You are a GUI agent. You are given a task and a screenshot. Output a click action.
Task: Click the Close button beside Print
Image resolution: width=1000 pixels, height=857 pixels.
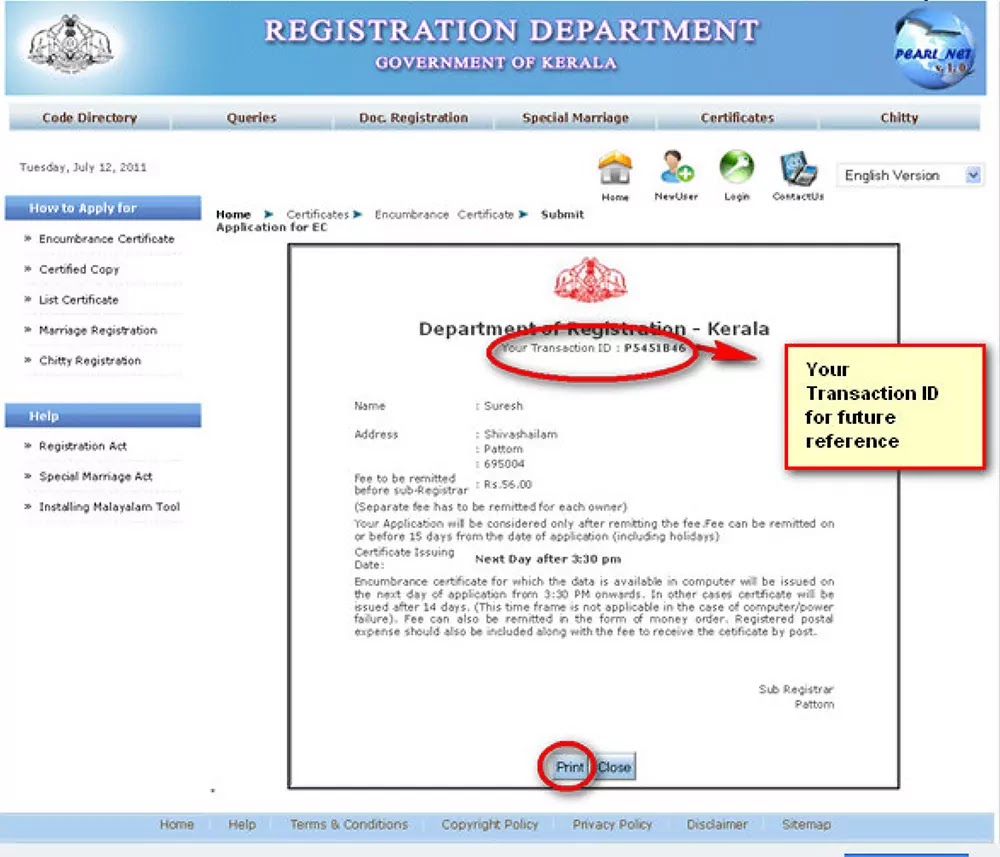tap(613, 767)
